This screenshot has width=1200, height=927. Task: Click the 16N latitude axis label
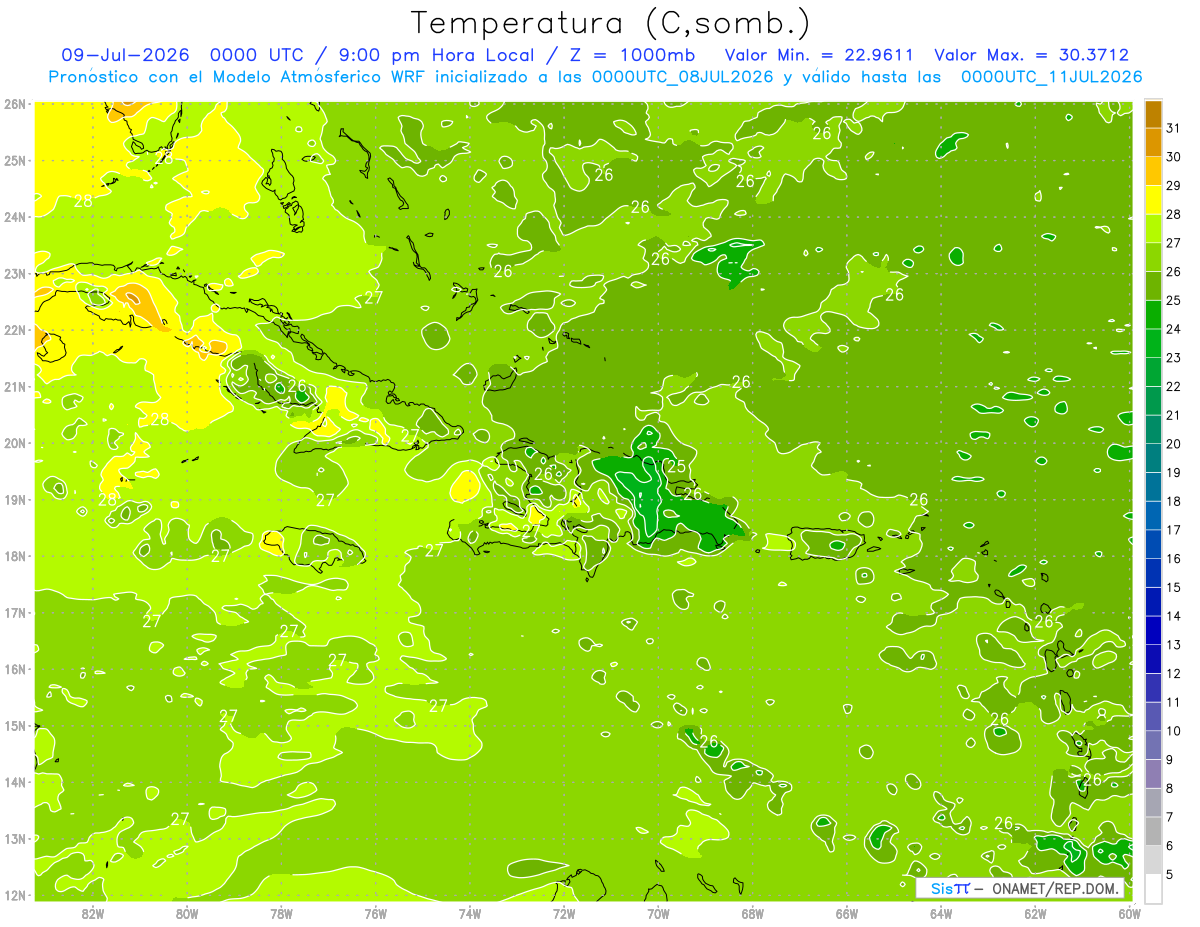click(x=15, y=669)
